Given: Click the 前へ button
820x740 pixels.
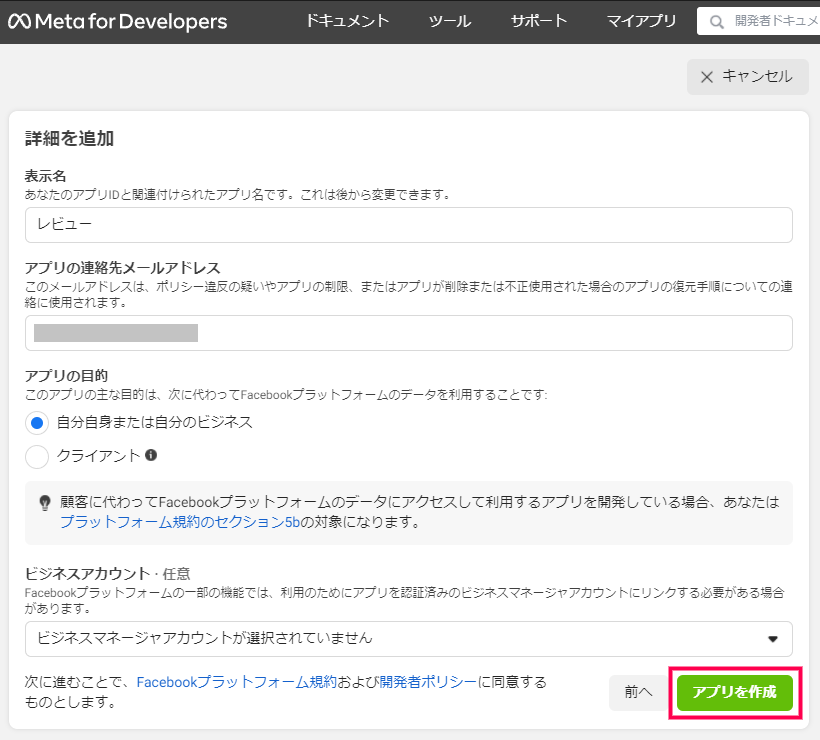Looking at the screenshot, I should coord(639,692).
